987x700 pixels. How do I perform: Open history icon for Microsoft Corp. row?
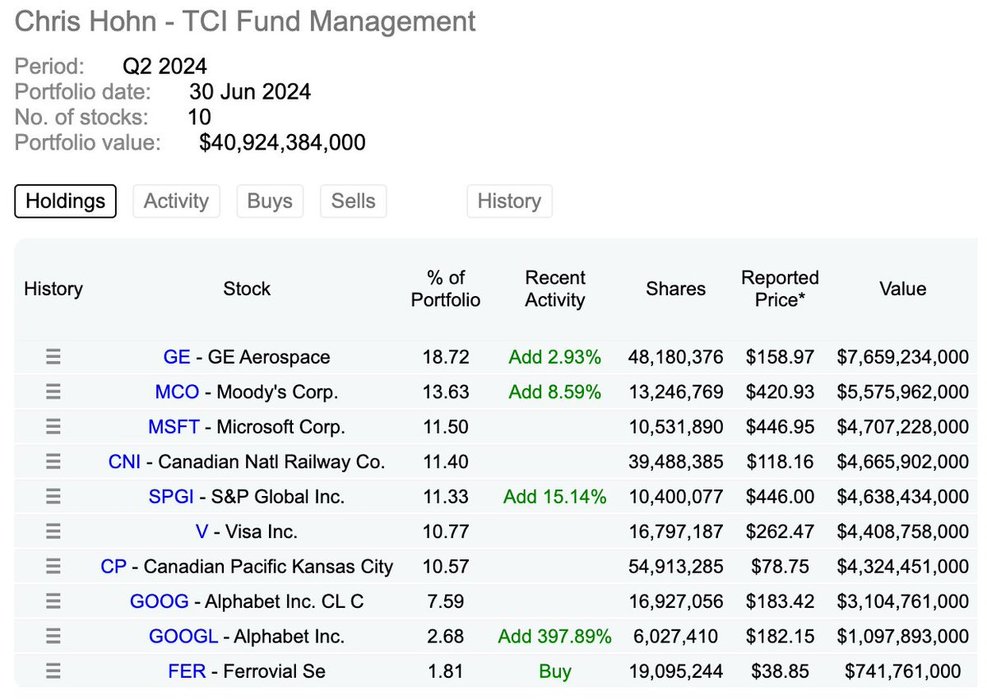[53, 427]
